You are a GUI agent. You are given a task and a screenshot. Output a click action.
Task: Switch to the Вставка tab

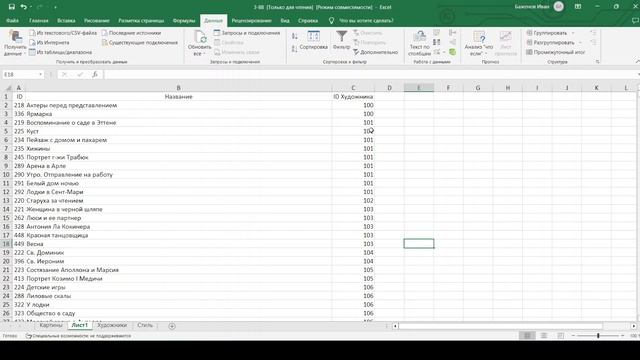tap(66, 20)
